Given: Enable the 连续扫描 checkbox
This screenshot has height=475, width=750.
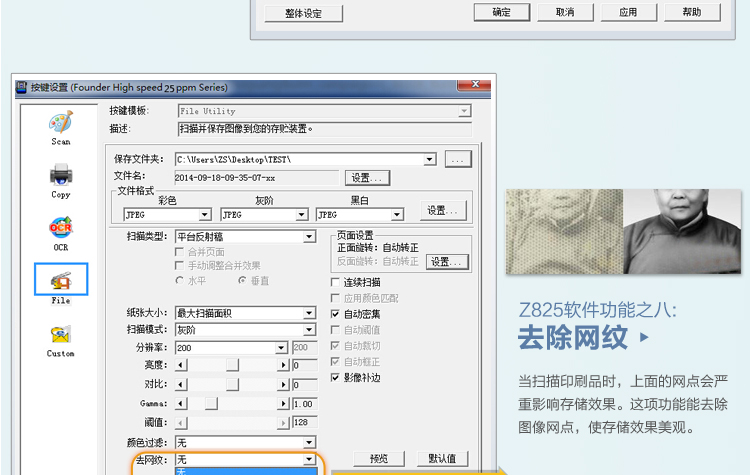Looking at the screenshot, I should click(x=336, y=283).
